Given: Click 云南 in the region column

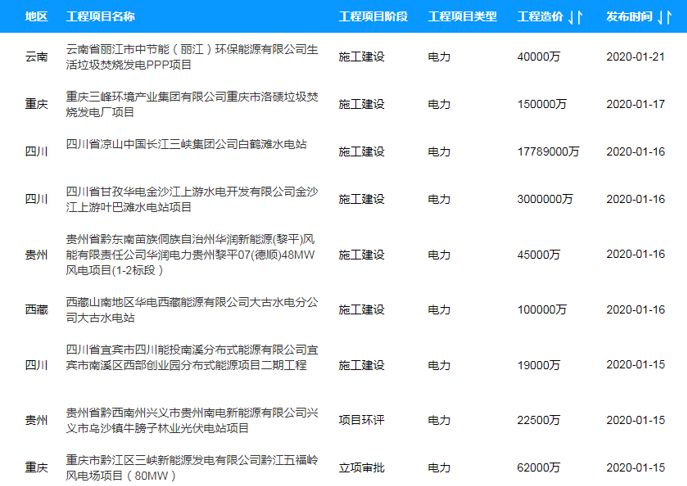Looking at the screenshot, I should coord(35,57).
